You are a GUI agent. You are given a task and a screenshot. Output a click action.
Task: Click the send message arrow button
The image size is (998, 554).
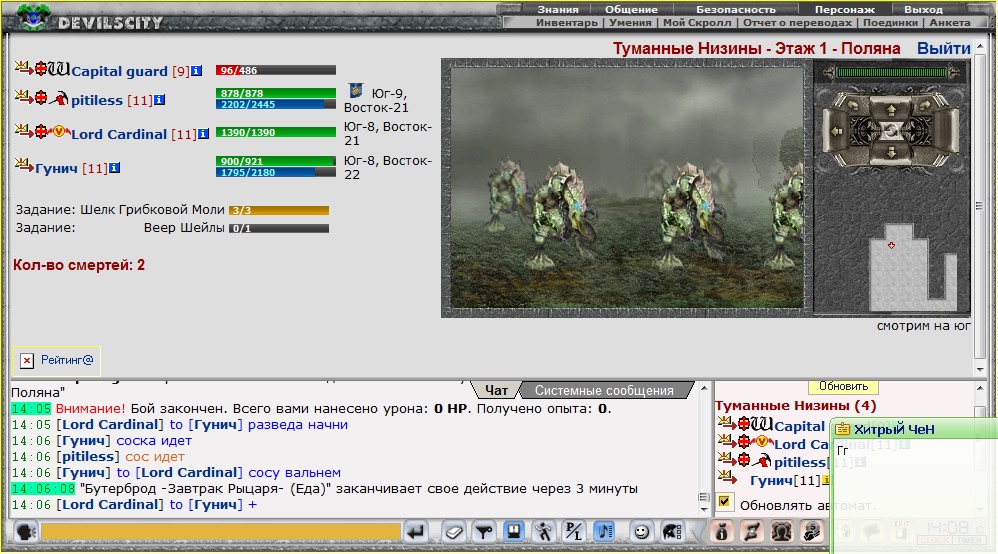click(x=416, y=532)
